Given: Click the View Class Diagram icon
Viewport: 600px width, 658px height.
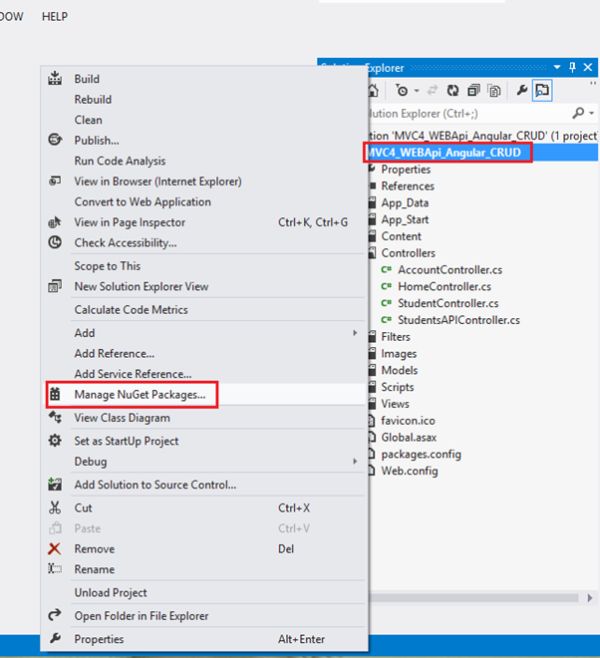Looking at the screenshot, I should [55, 418].
